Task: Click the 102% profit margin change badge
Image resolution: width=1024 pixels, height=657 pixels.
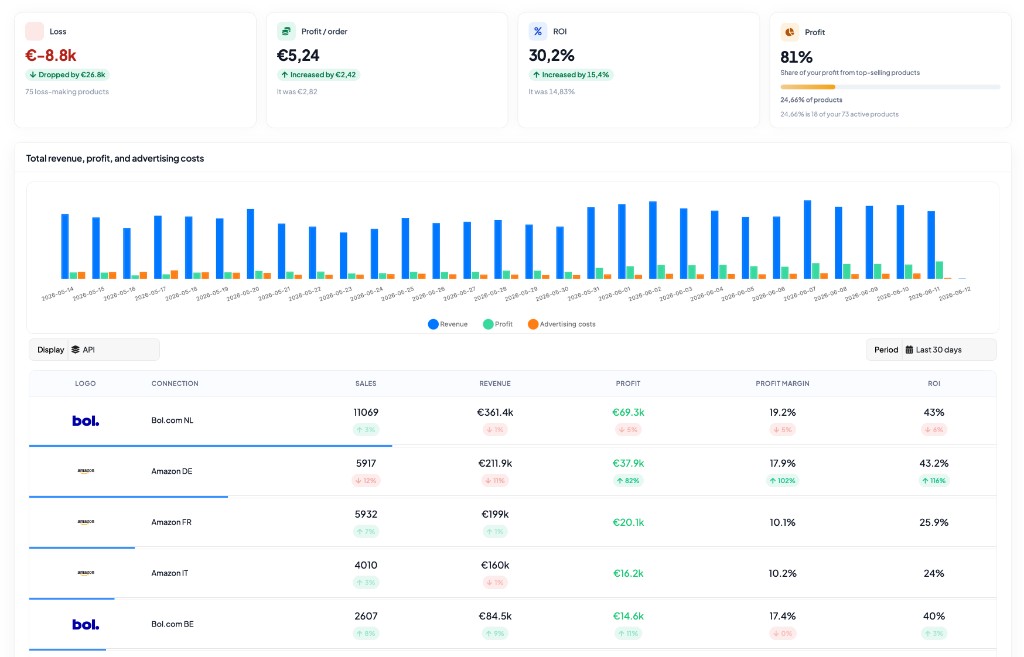Action: (x=782, y=481)
